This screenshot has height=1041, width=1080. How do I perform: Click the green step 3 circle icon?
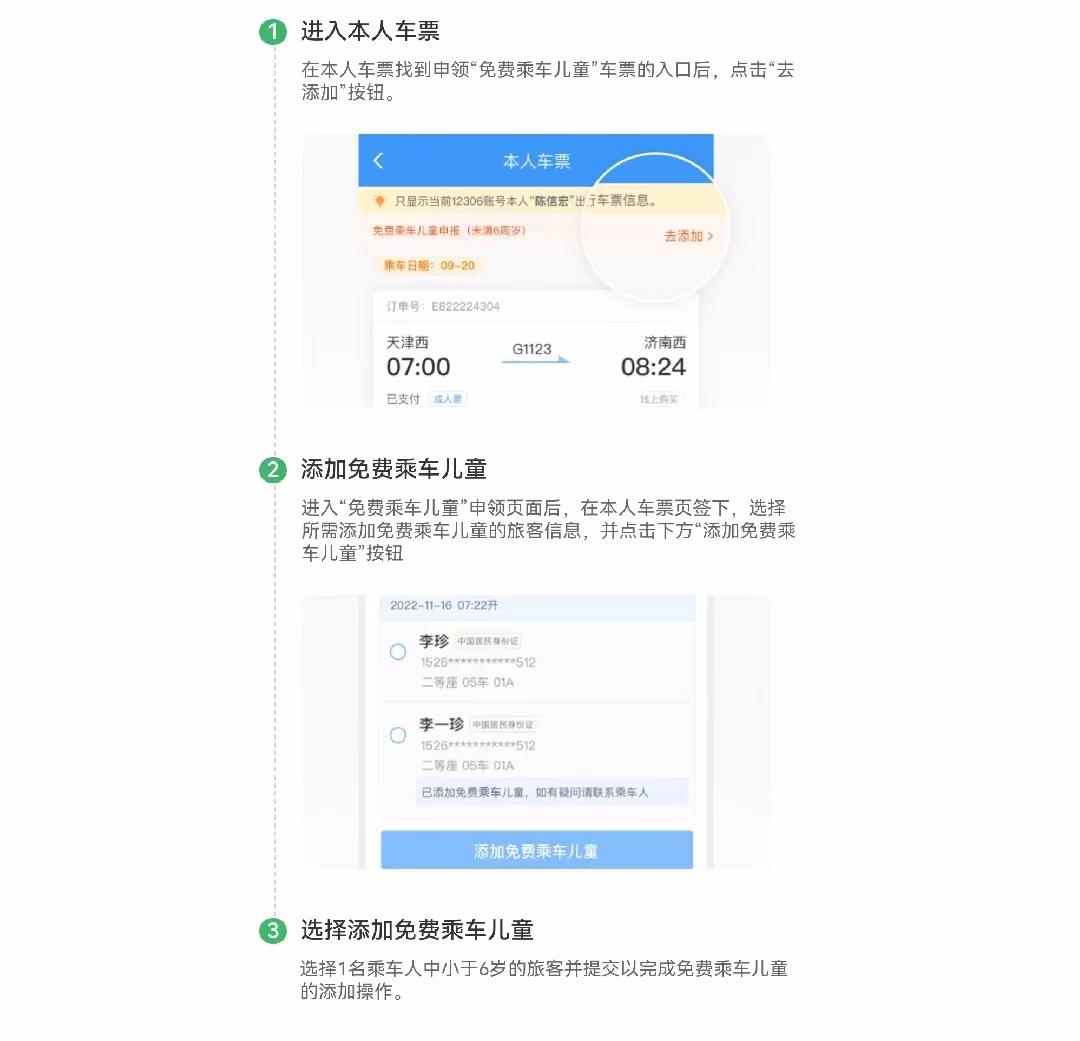273,931
